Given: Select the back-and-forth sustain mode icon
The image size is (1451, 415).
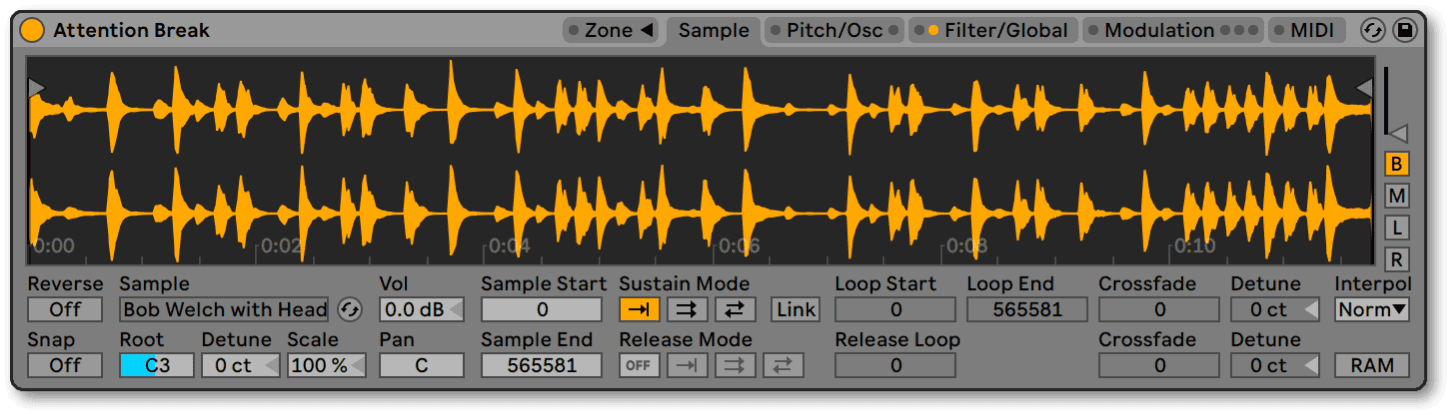Looking at the screenshot, I should [x=735, y=310].
